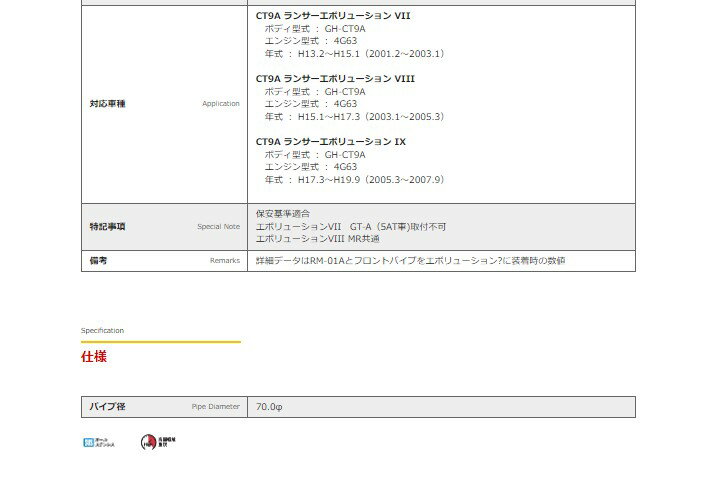Select the CT9A ランサーエボリューション IX heading
This screenshot has width=709, height=478.
330,141
